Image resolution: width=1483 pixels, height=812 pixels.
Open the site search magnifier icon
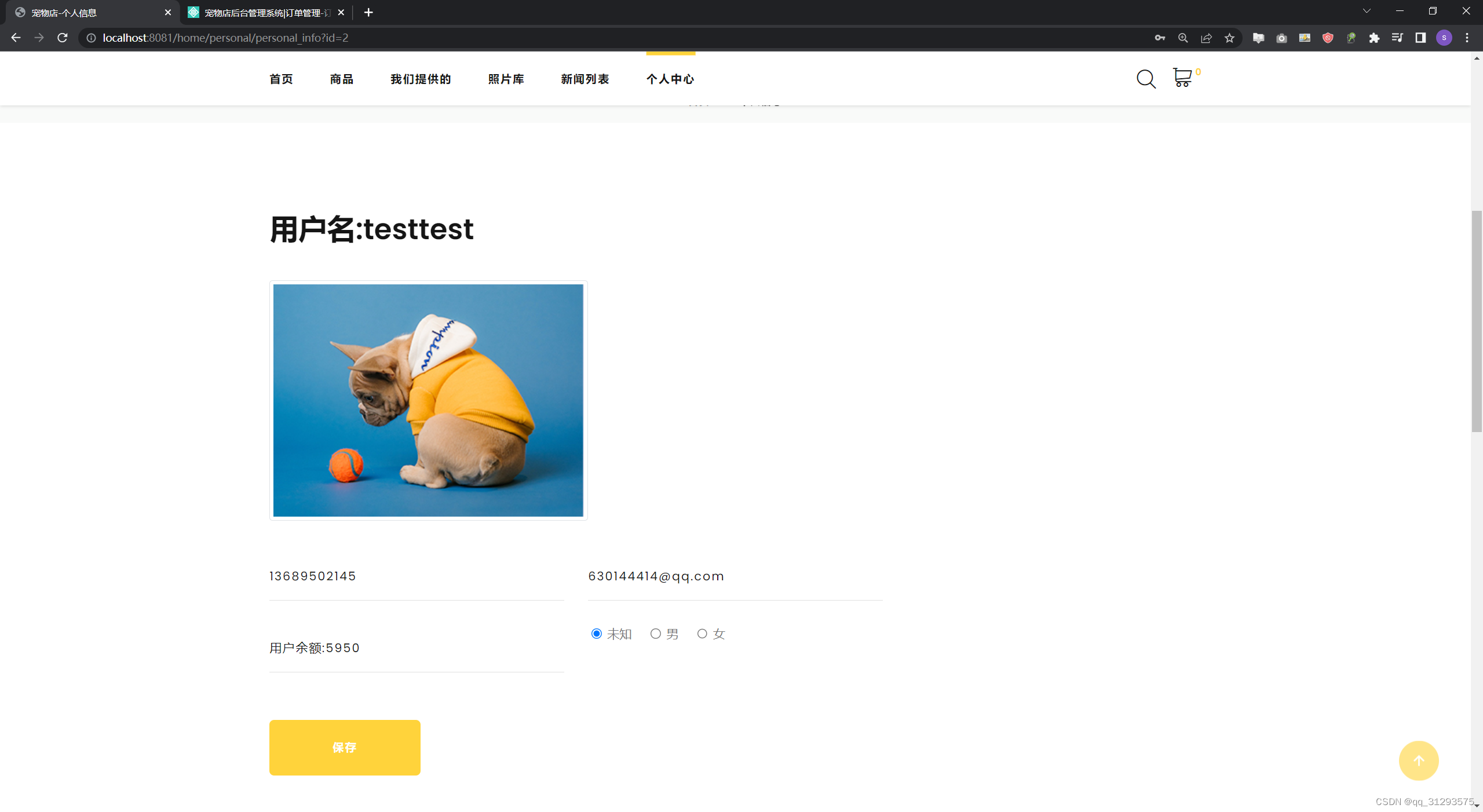(1146, 79)
